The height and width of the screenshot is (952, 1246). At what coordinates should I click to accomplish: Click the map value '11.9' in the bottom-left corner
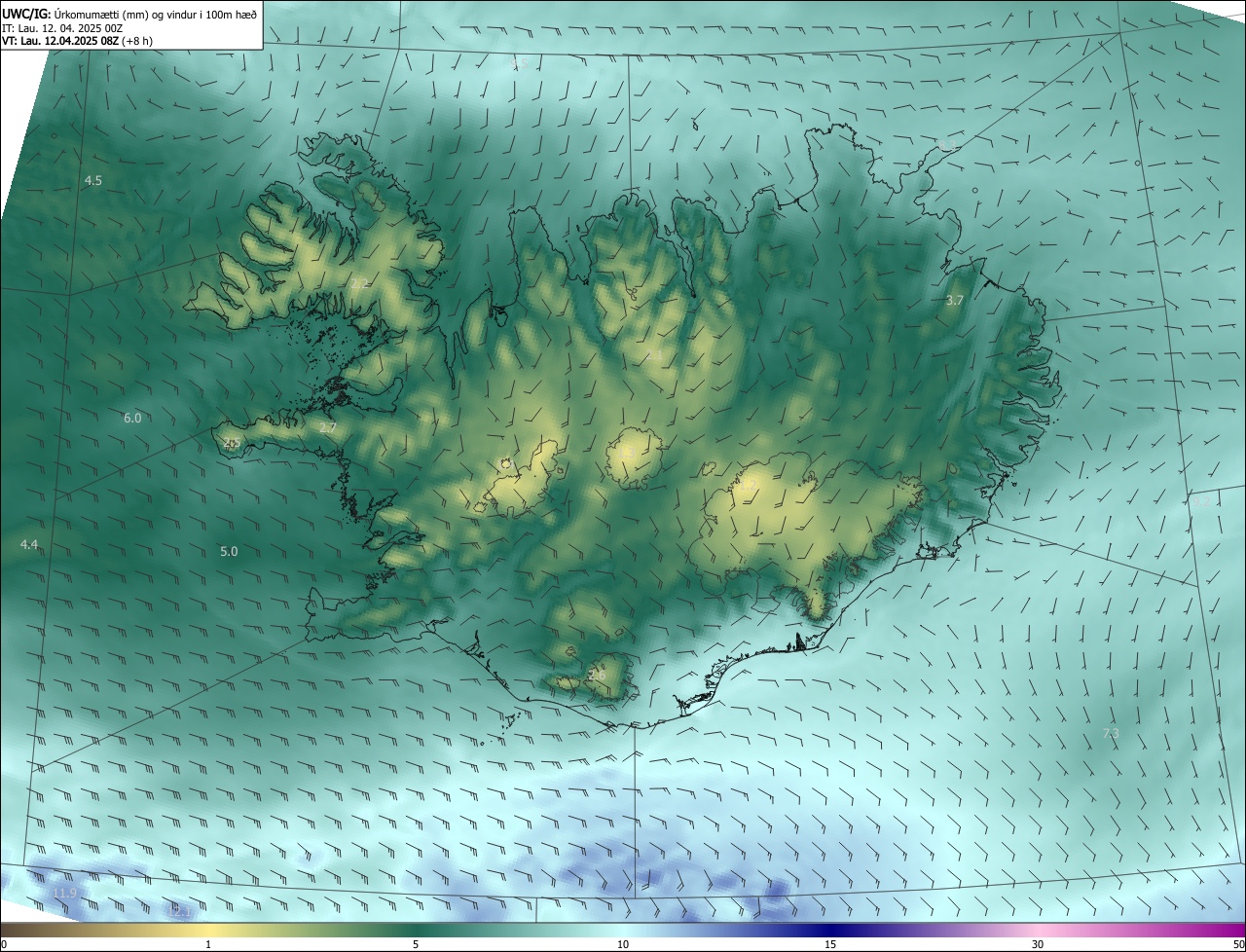click(x=64, y=893)
